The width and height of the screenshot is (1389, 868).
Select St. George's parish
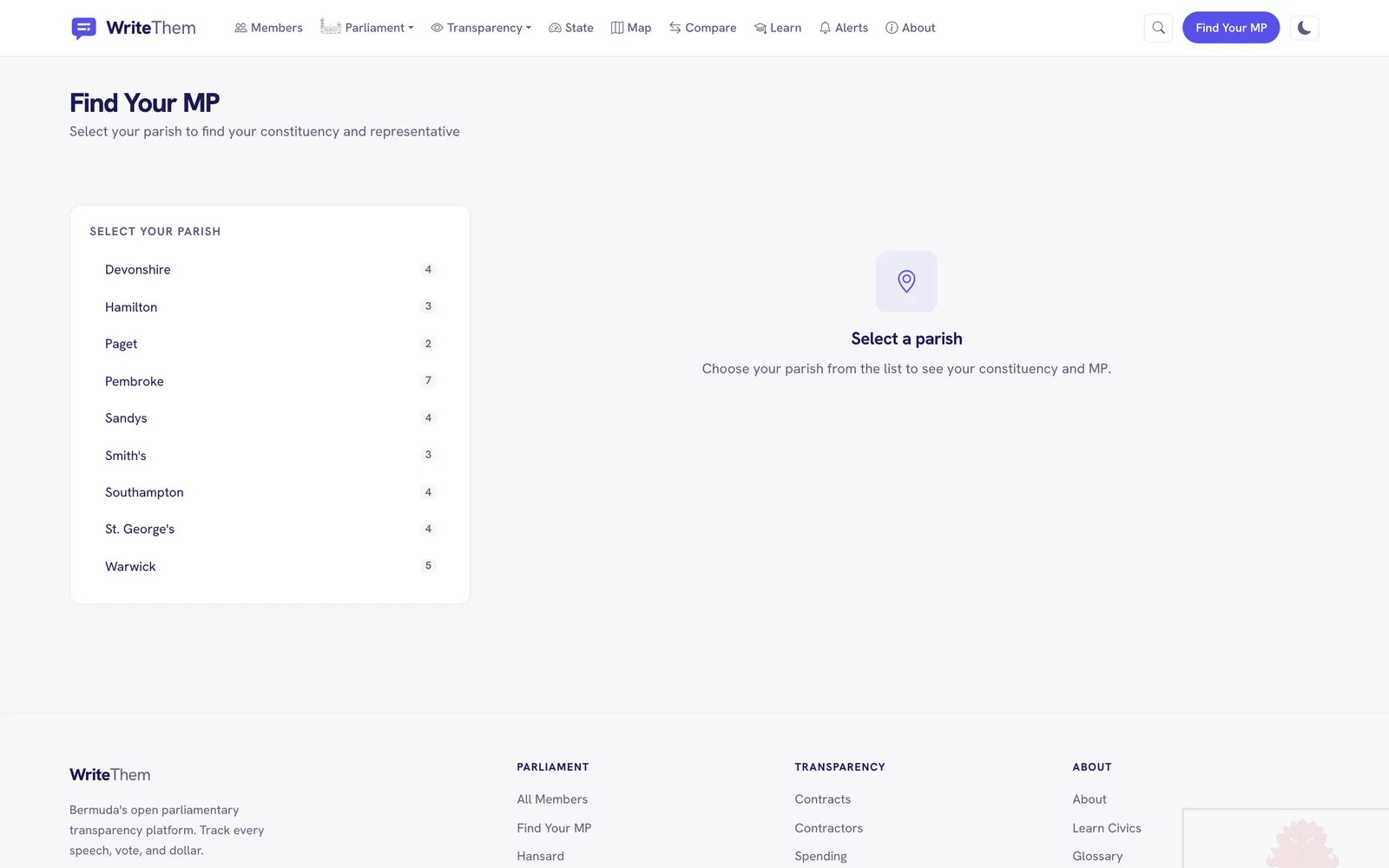[270, 529]
